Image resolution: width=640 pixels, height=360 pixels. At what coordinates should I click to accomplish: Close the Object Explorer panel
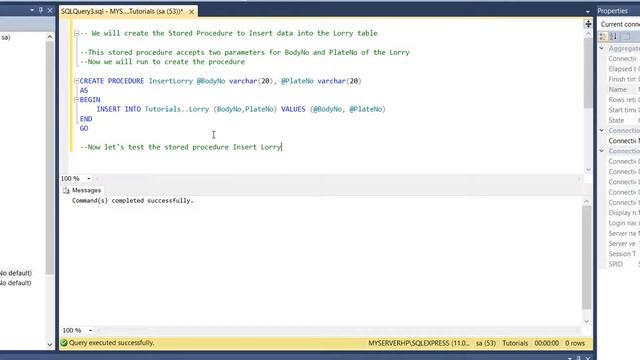pyautogui.click(x=50, y=10)
